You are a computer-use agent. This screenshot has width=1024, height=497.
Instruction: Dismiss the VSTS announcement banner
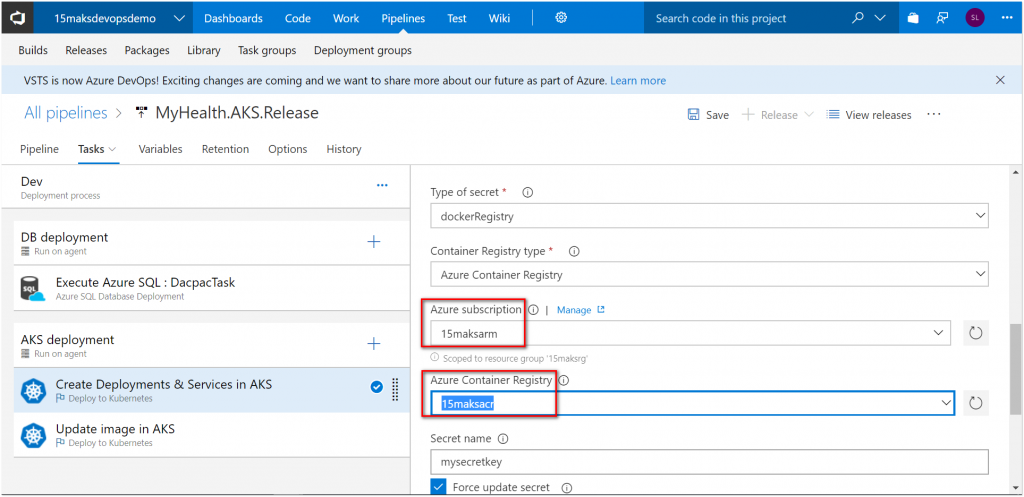point(1000,80)
